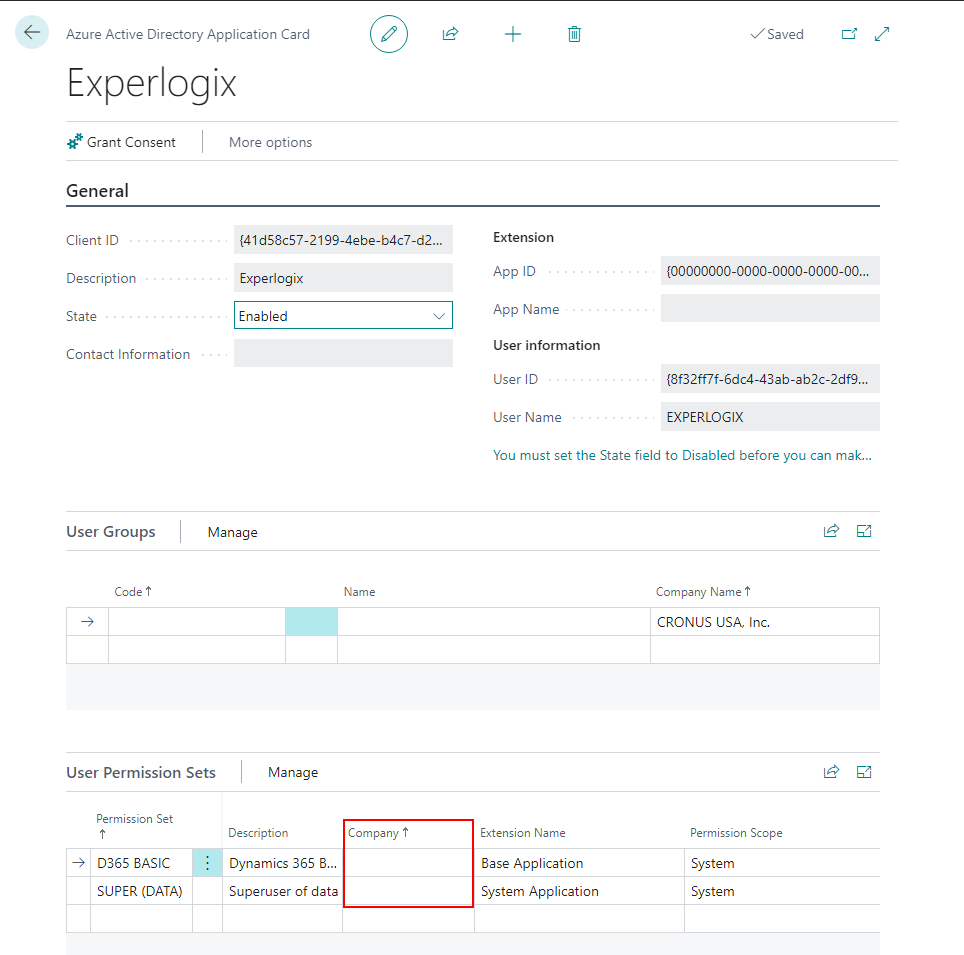Add a new record with the plus icon
Viewport: 964px width, 955px height.
(513, 34)
